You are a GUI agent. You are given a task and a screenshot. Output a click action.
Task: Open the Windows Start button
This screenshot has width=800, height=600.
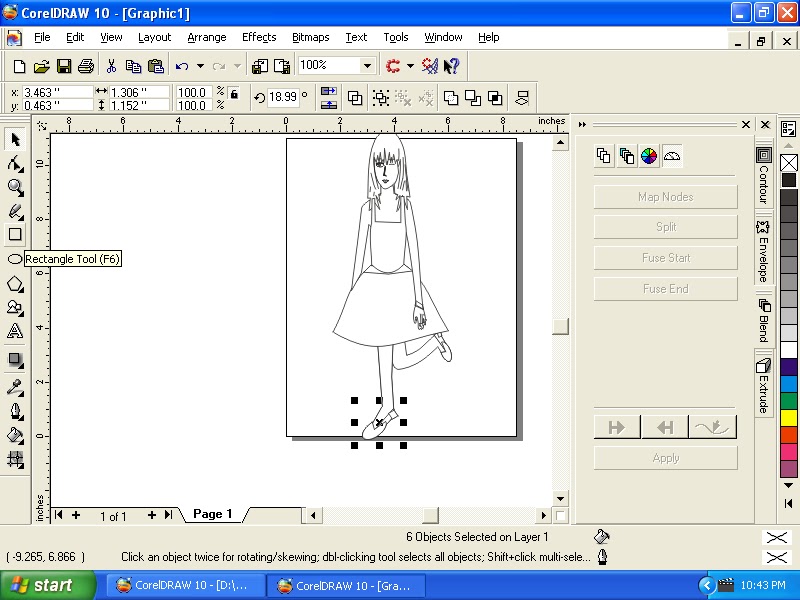click(47, 585)
